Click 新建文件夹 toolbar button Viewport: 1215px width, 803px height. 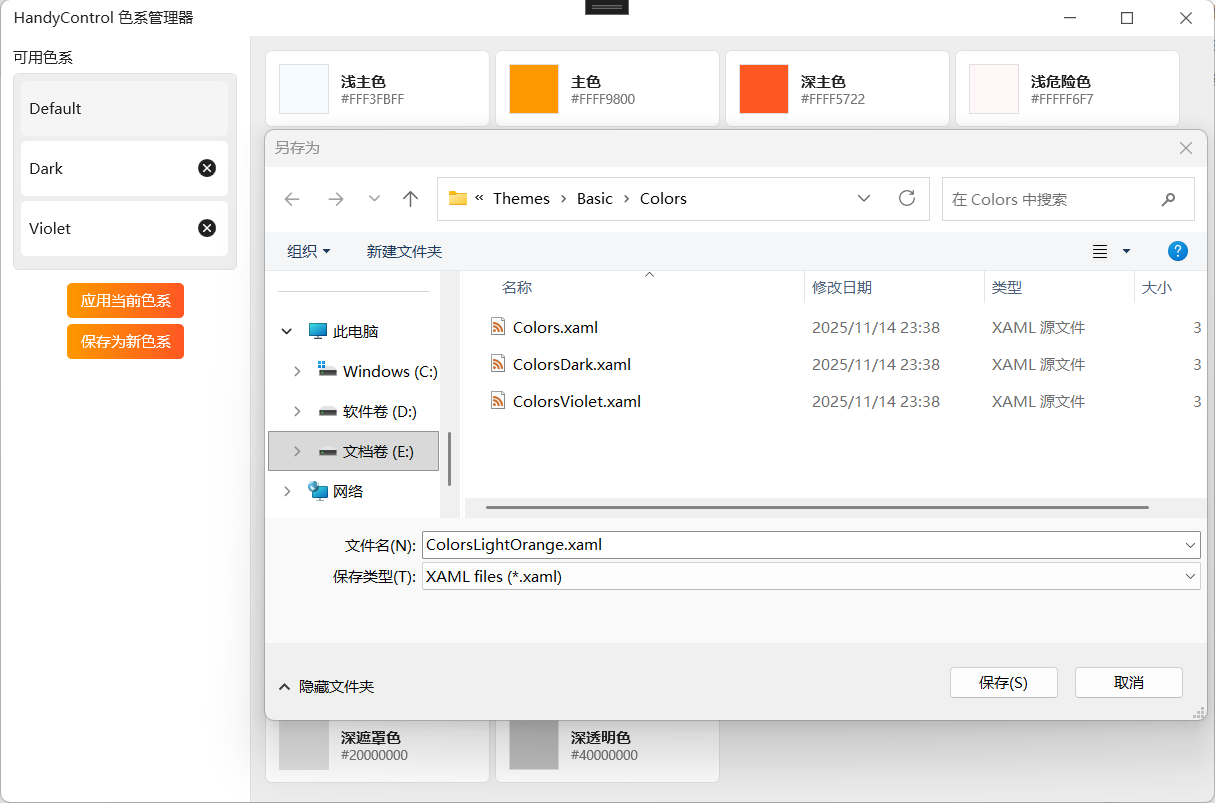[x=404, y=251]
